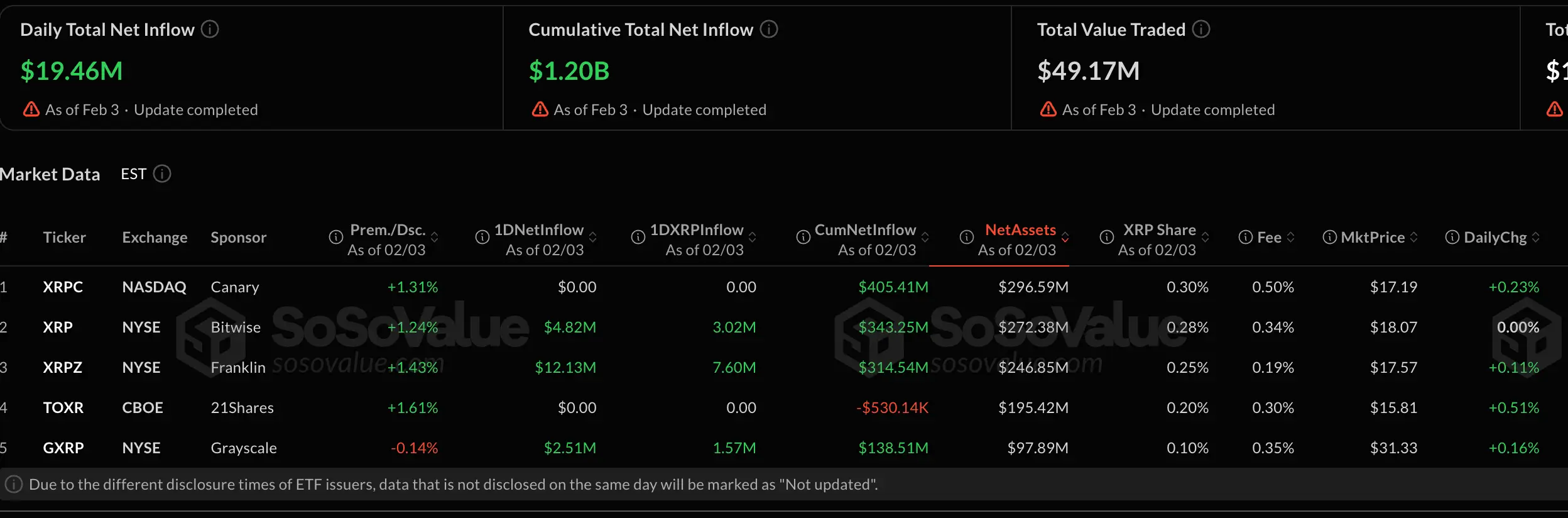The height and width of the screenshot is (518, 1568).
Task: Click warning triangle under Daily Total Net Inflow
Action: pyautogui.click(x=31, y=110)
